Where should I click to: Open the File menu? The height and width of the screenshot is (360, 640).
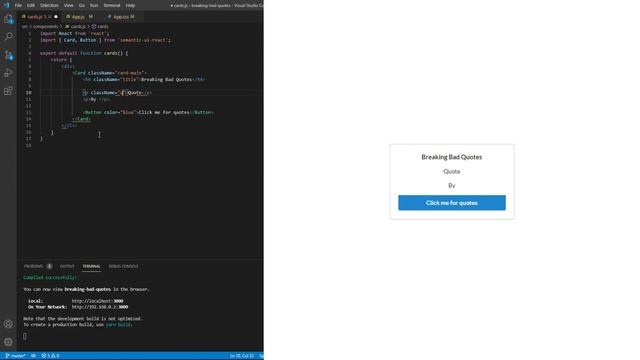click(x=18, y=5)
